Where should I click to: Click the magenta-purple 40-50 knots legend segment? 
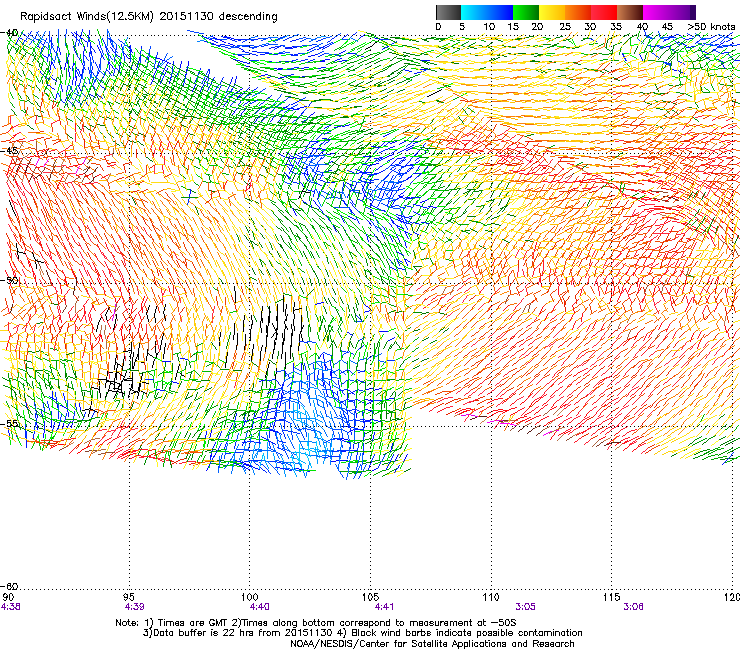(x=669, y=12)
